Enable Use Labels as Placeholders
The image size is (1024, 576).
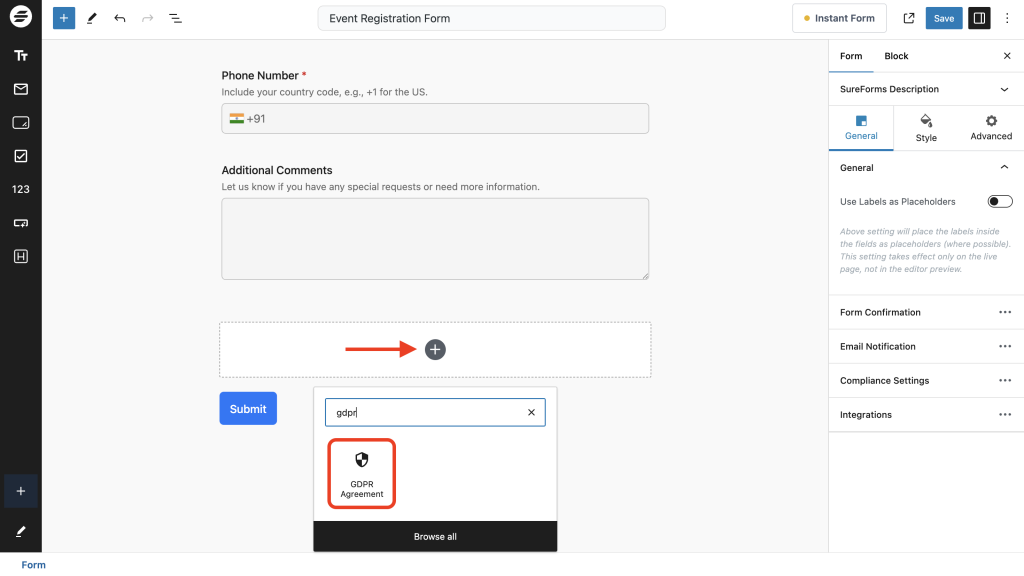999,201
